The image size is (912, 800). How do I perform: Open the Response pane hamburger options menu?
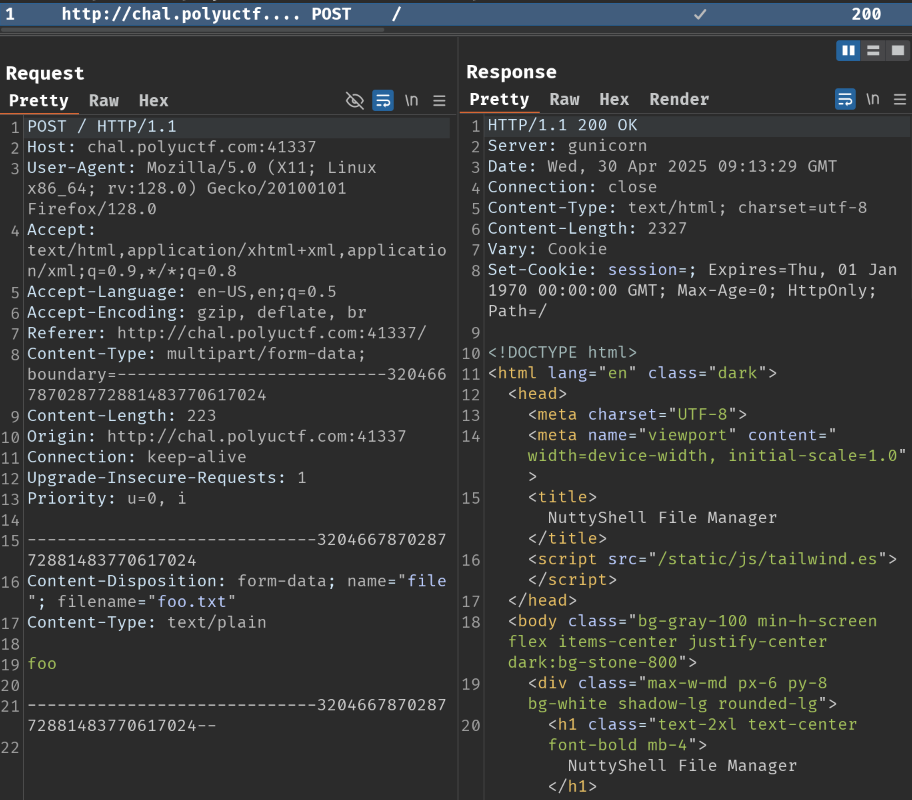point(900,99)
